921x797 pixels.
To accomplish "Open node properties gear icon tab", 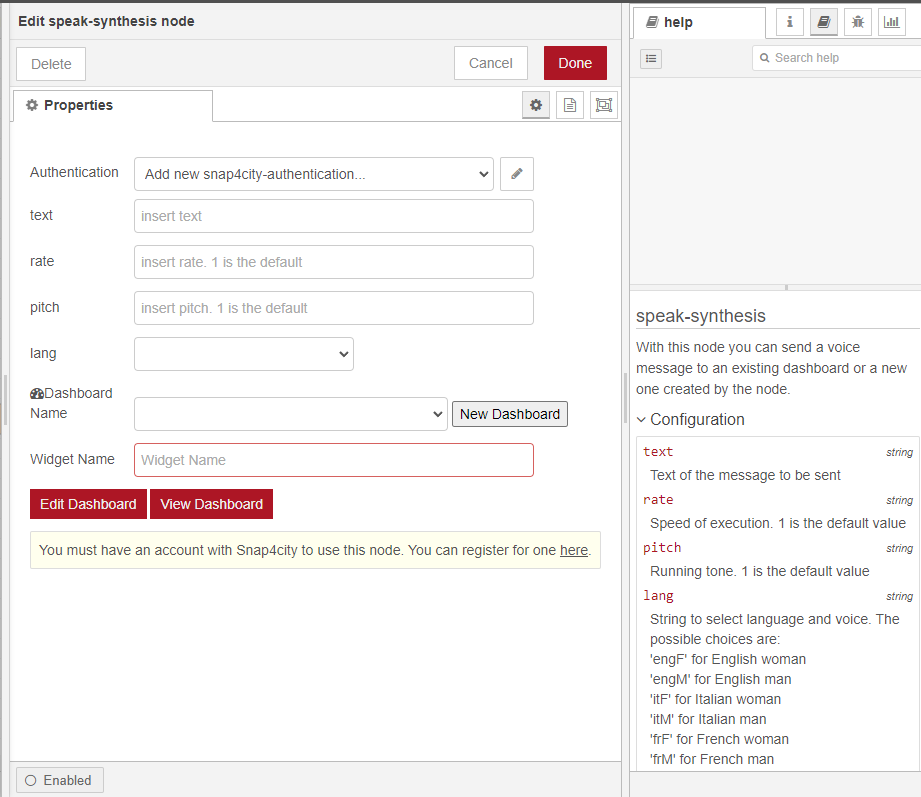I will pyautogui.click(x=536, y=105).
